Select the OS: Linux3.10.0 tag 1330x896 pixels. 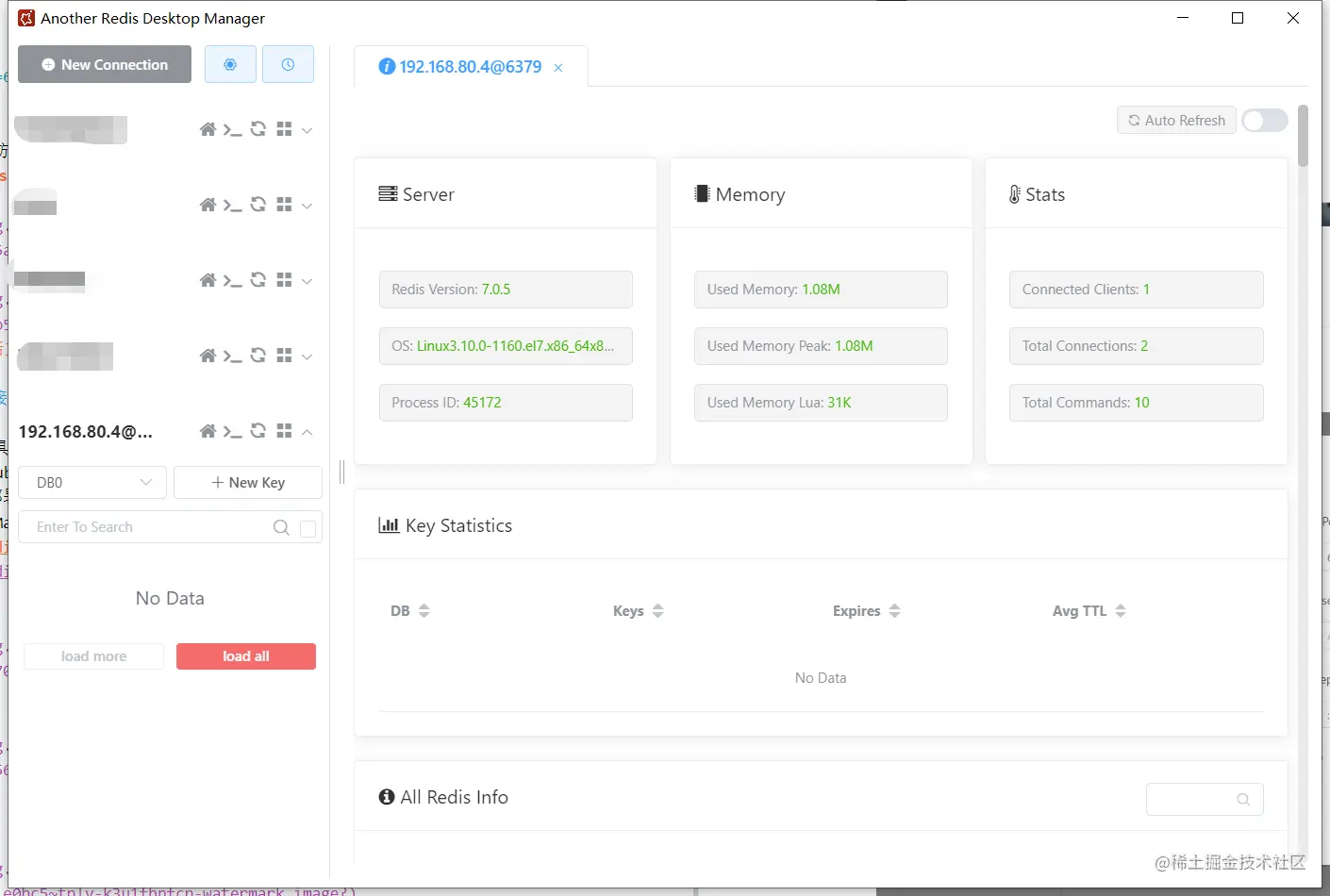506,346
